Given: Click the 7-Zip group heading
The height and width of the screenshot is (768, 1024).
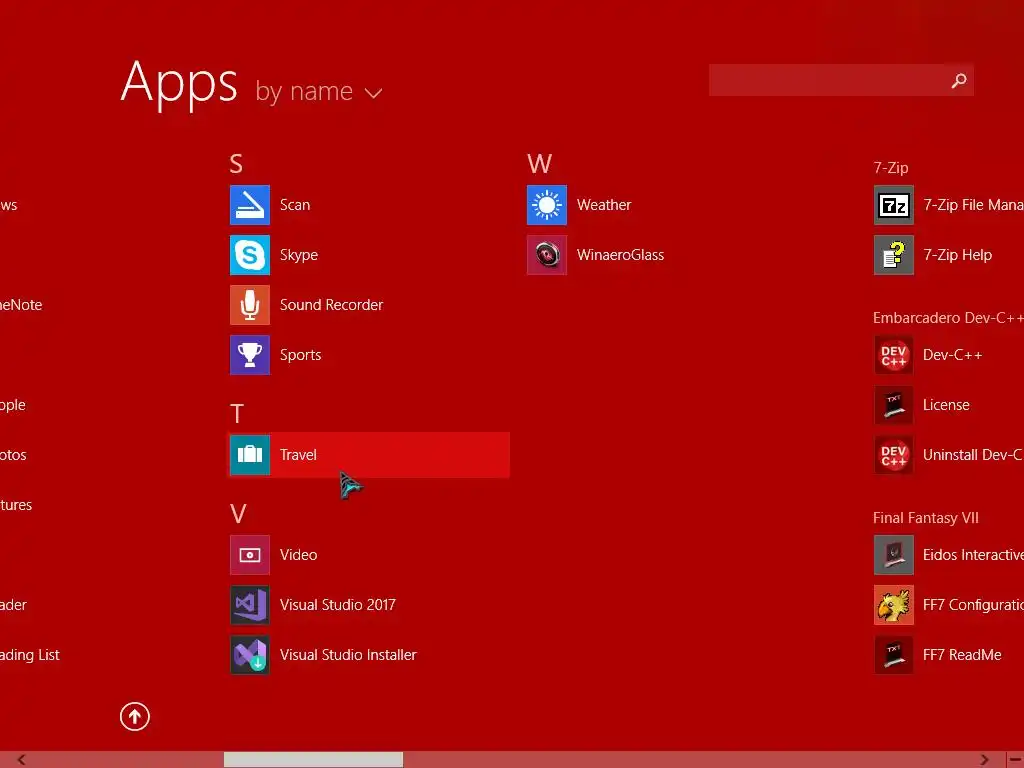Looking at the screenshot, I should (x=891, y=168).
